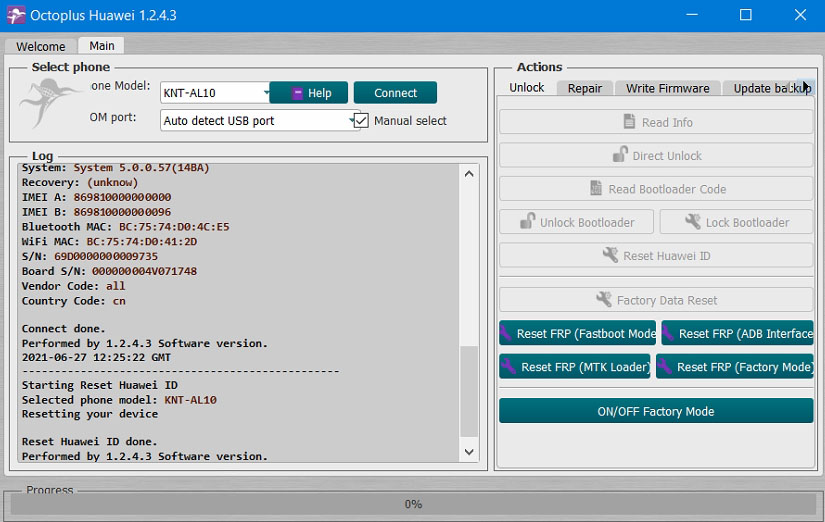Click 'Selected phone model: KNT-AL10' log line
Image resolution: width=825 pixels, height=522 pixels.
(119, 400)
